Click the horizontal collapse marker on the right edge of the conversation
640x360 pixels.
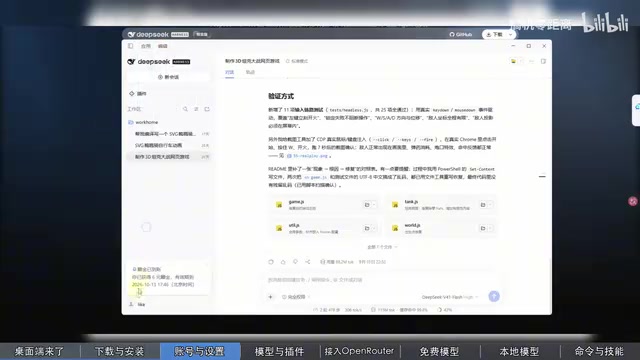click(x=542, y=176)
